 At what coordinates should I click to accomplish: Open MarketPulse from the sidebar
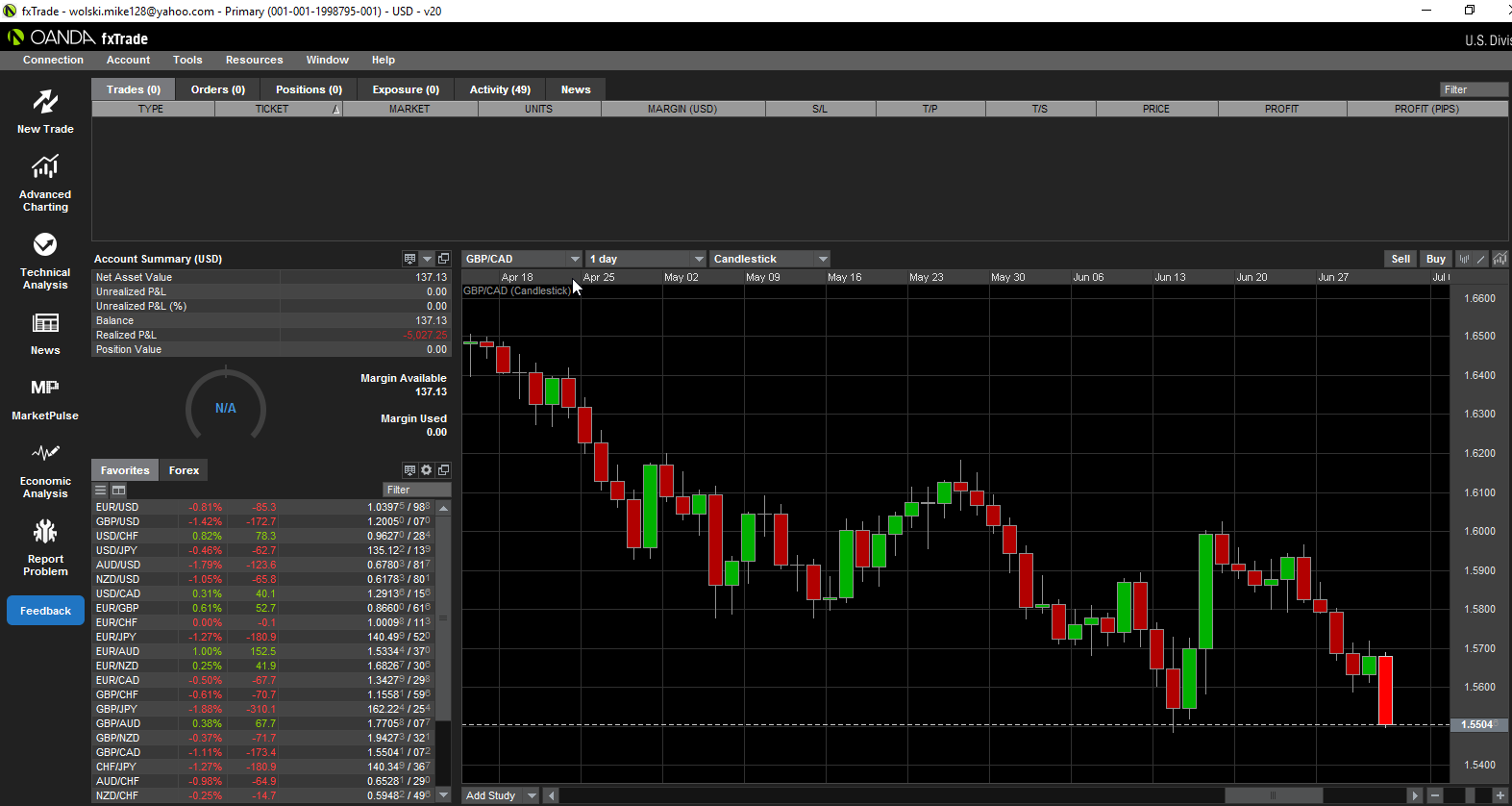click(45, 399)
